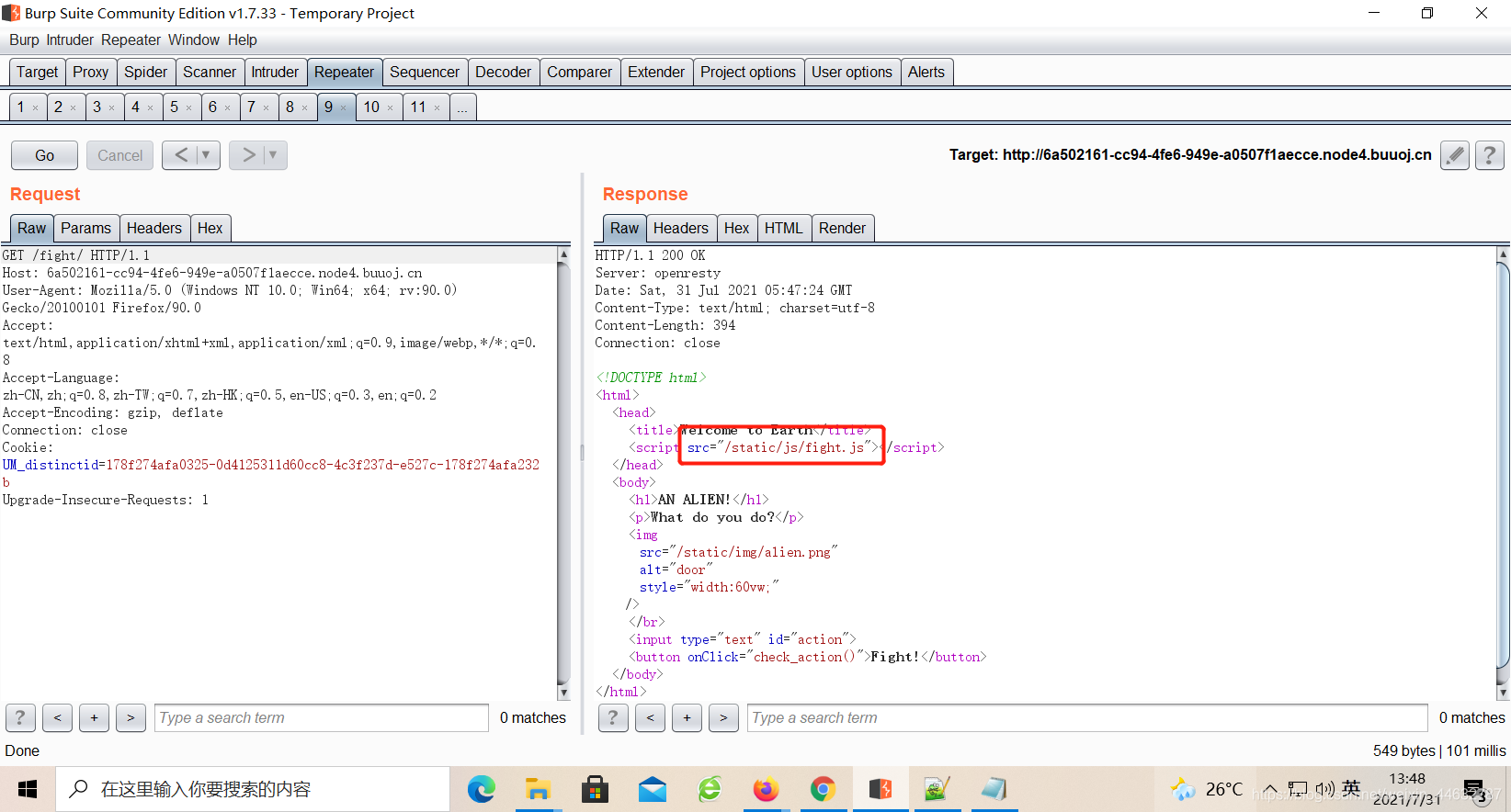Go to previous request in history
Screen dimensions: 1511x812
(181, 155)
